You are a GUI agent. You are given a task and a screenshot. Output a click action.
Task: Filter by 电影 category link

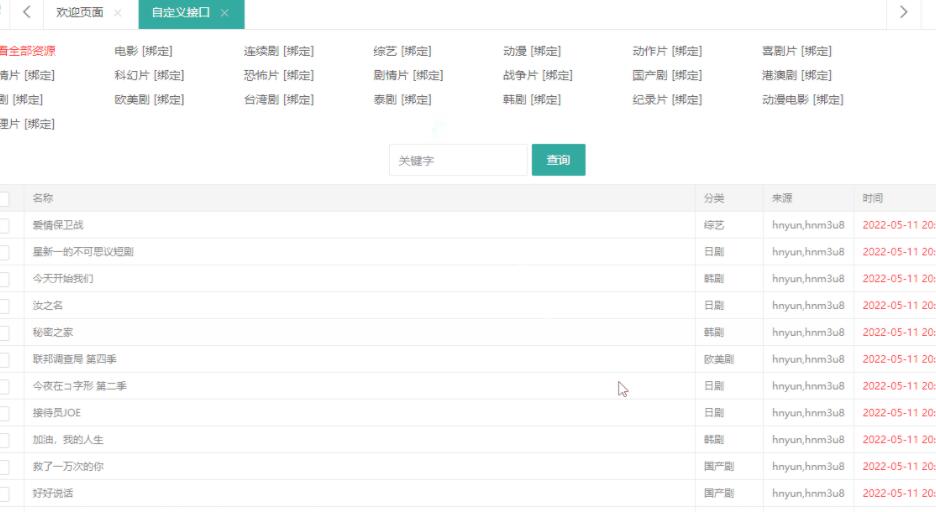tap(127, 51)
